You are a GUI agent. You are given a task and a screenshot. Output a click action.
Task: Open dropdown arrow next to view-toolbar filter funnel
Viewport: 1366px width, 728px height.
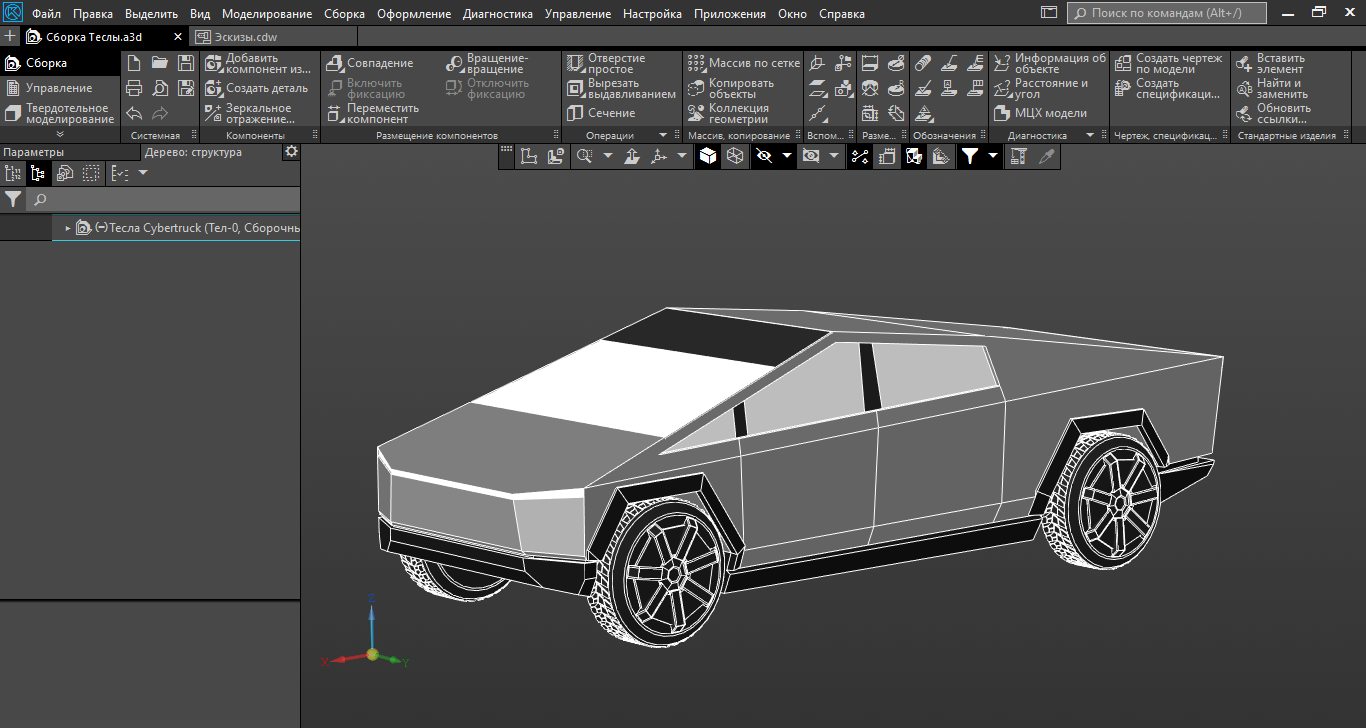tap(993, 156)
